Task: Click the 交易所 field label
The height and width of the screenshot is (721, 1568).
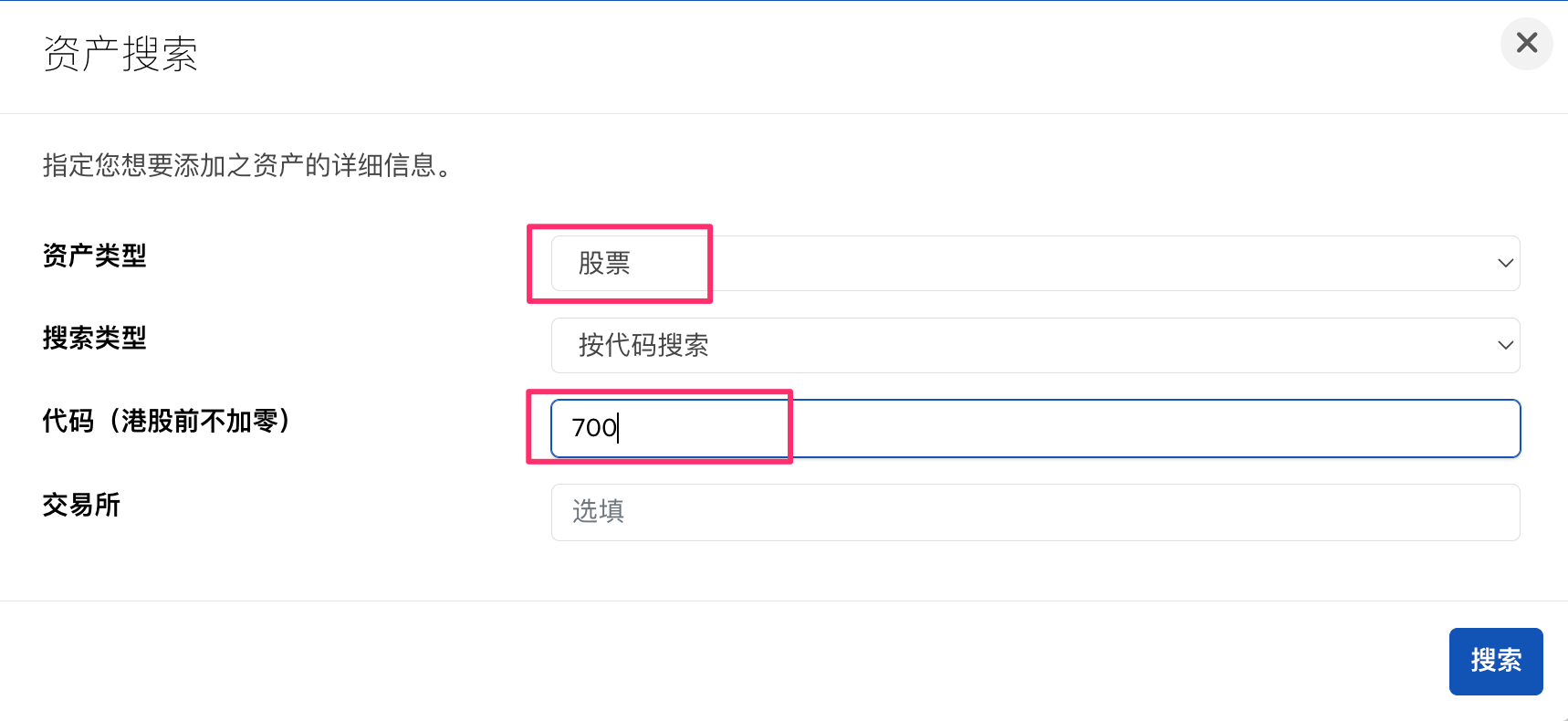Action: pyautogui.click(x=81, y=505)
